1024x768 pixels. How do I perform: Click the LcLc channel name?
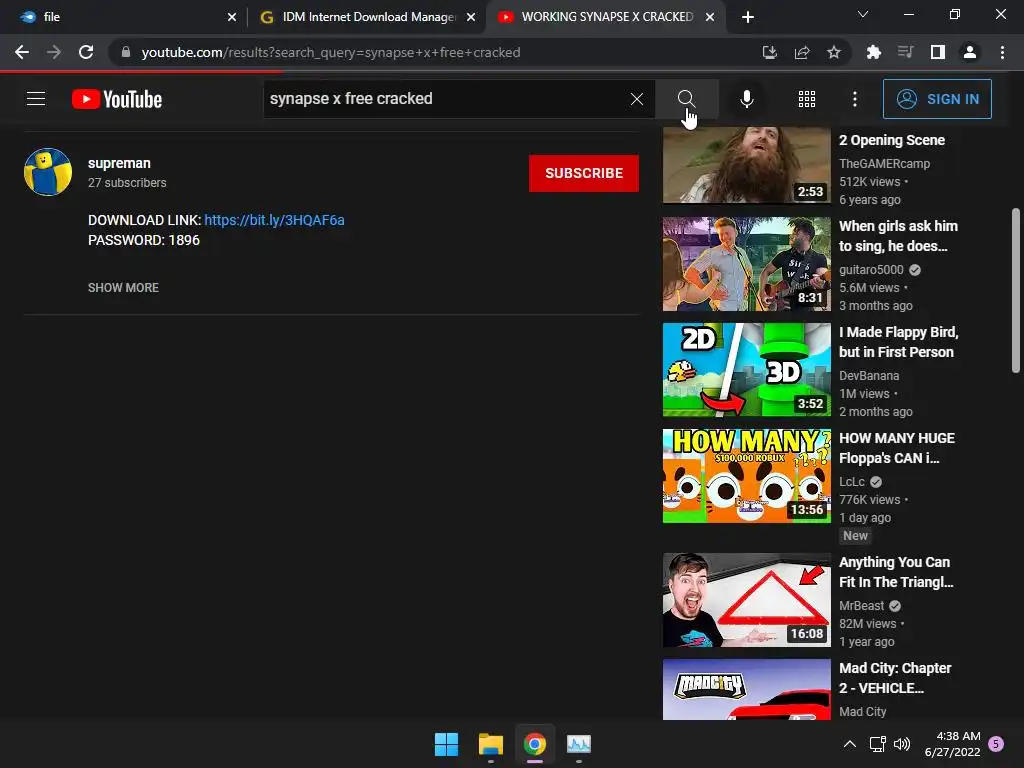pyautogui.click(x=852, y=481)
